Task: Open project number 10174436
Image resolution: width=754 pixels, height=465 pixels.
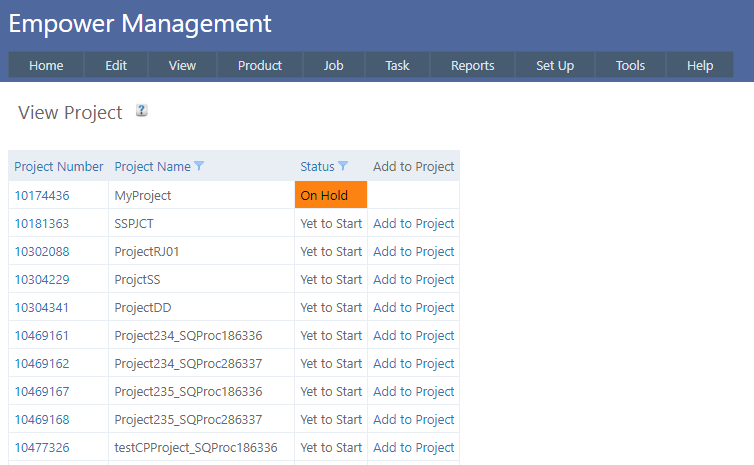Action: 42,196
